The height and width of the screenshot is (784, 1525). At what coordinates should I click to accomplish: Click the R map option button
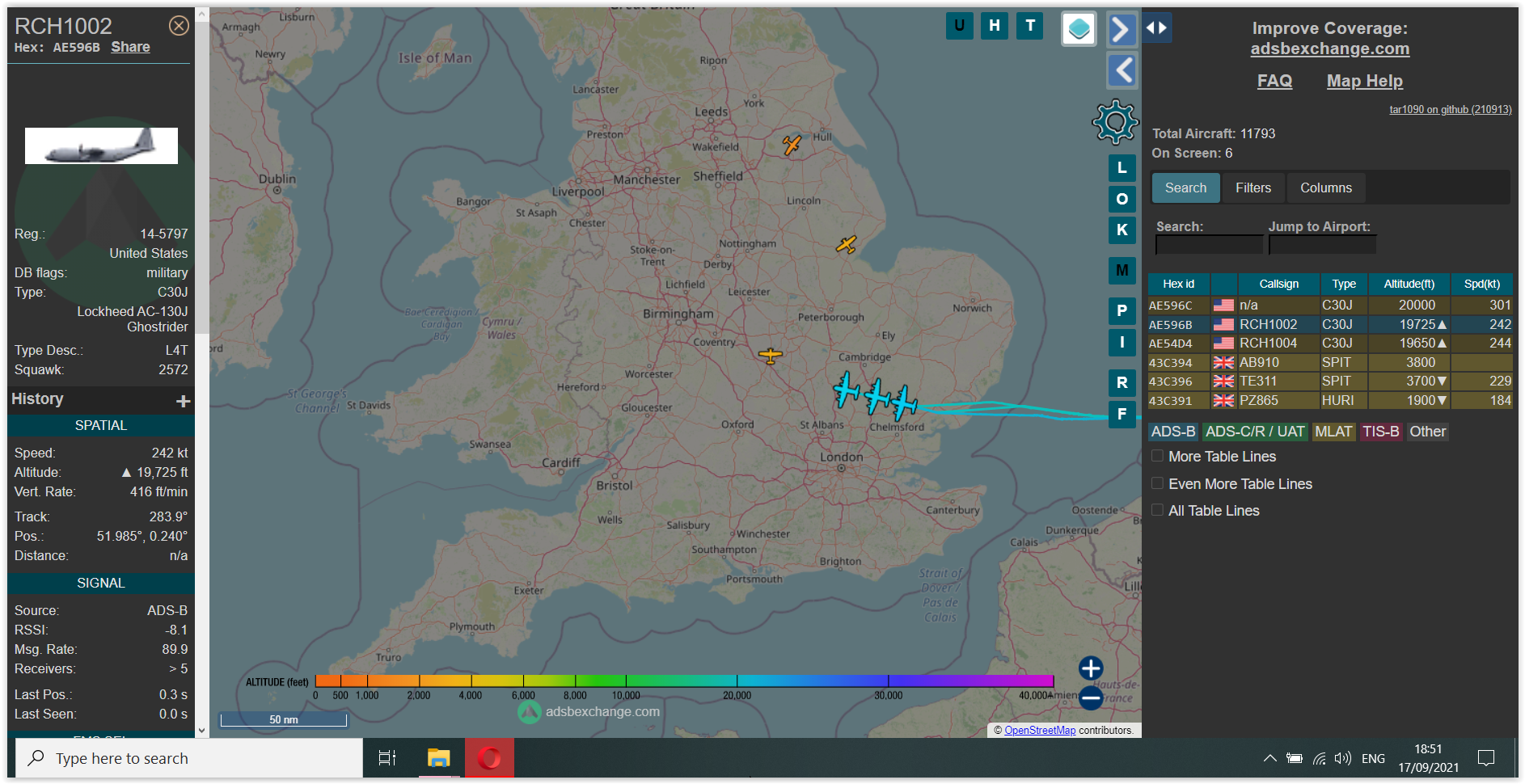(x=1122, y=382)
